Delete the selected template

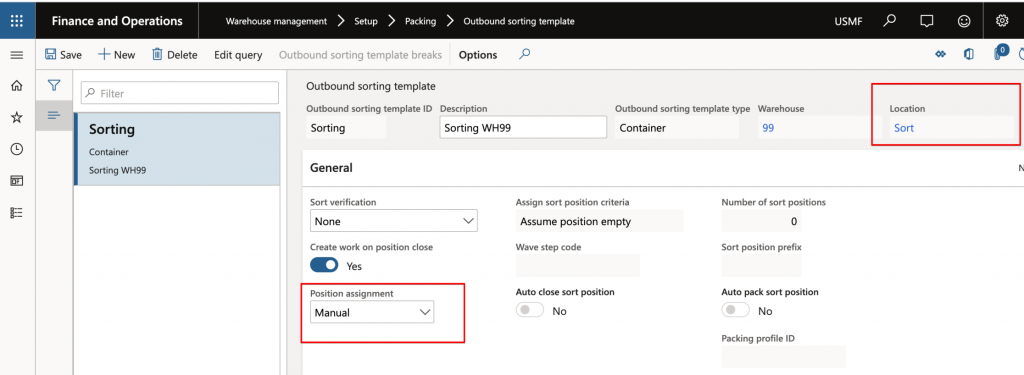(174, 55)
